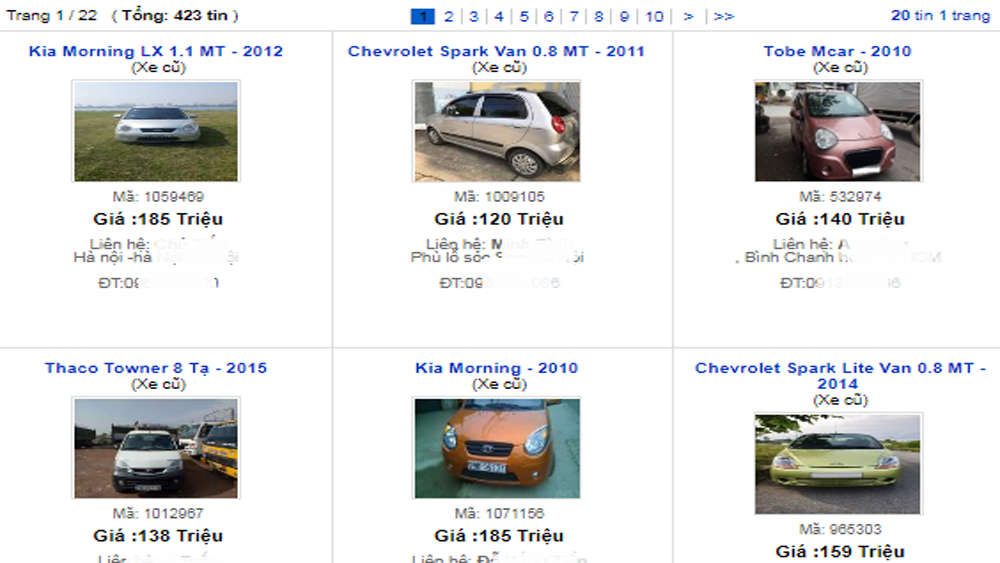Open Chevrolet Spark Van 0.8 MT - 2011 listing

496,51
